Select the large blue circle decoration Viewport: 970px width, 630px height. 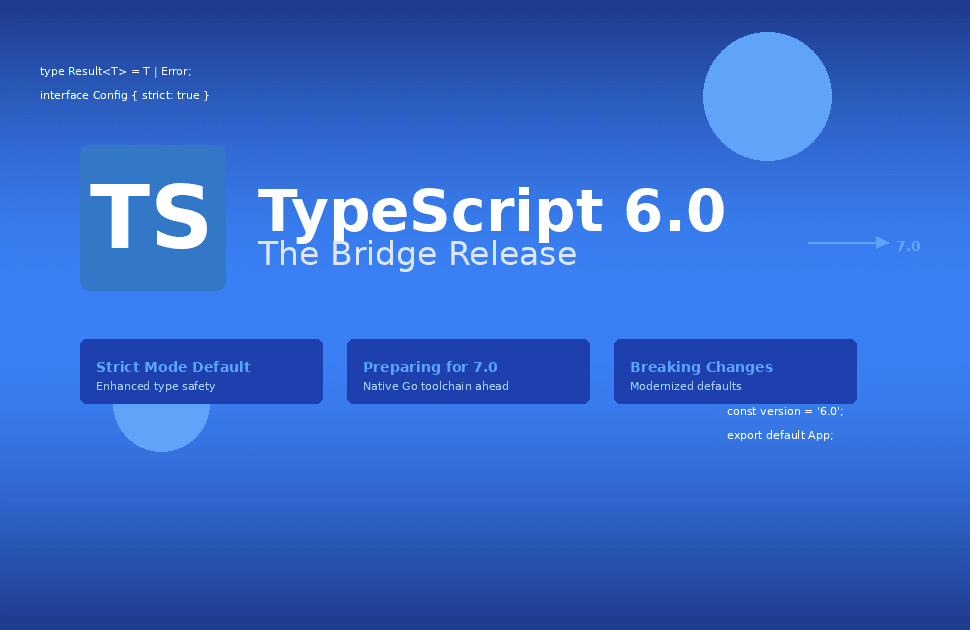click(x=767, y=96)
